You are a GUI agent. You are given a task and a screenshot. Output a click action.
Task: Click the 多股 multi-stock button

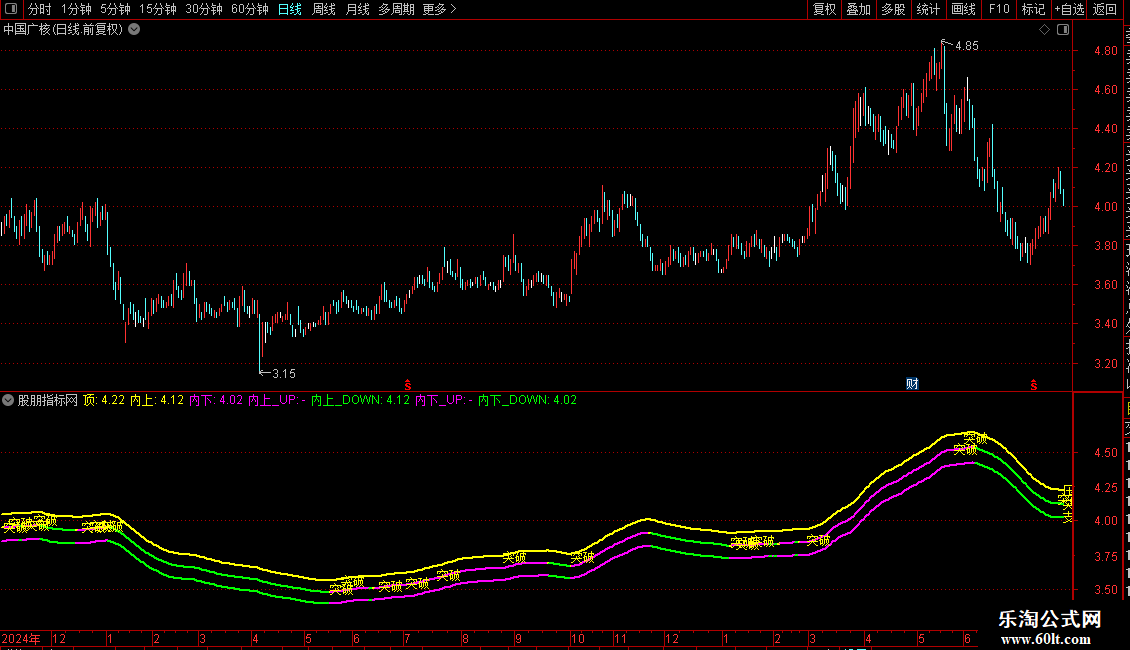click(x=893, y=9)
